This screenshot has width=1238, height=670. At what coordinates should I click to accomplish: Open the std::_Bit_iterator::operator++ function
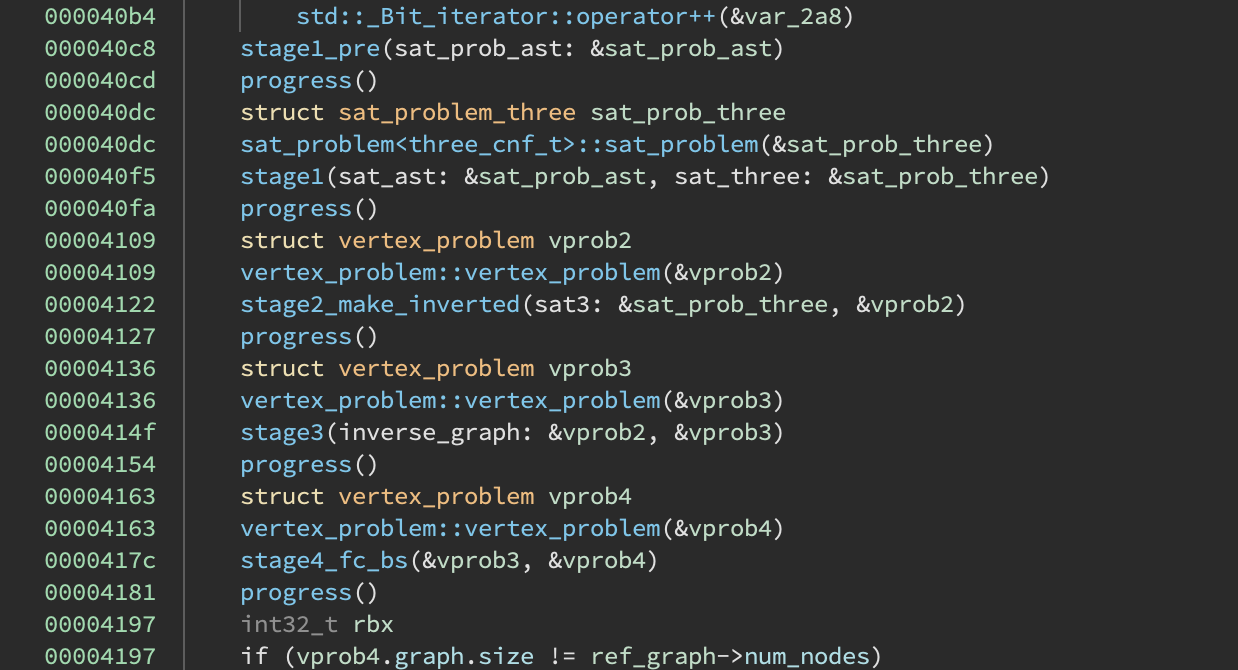(506, 16)
